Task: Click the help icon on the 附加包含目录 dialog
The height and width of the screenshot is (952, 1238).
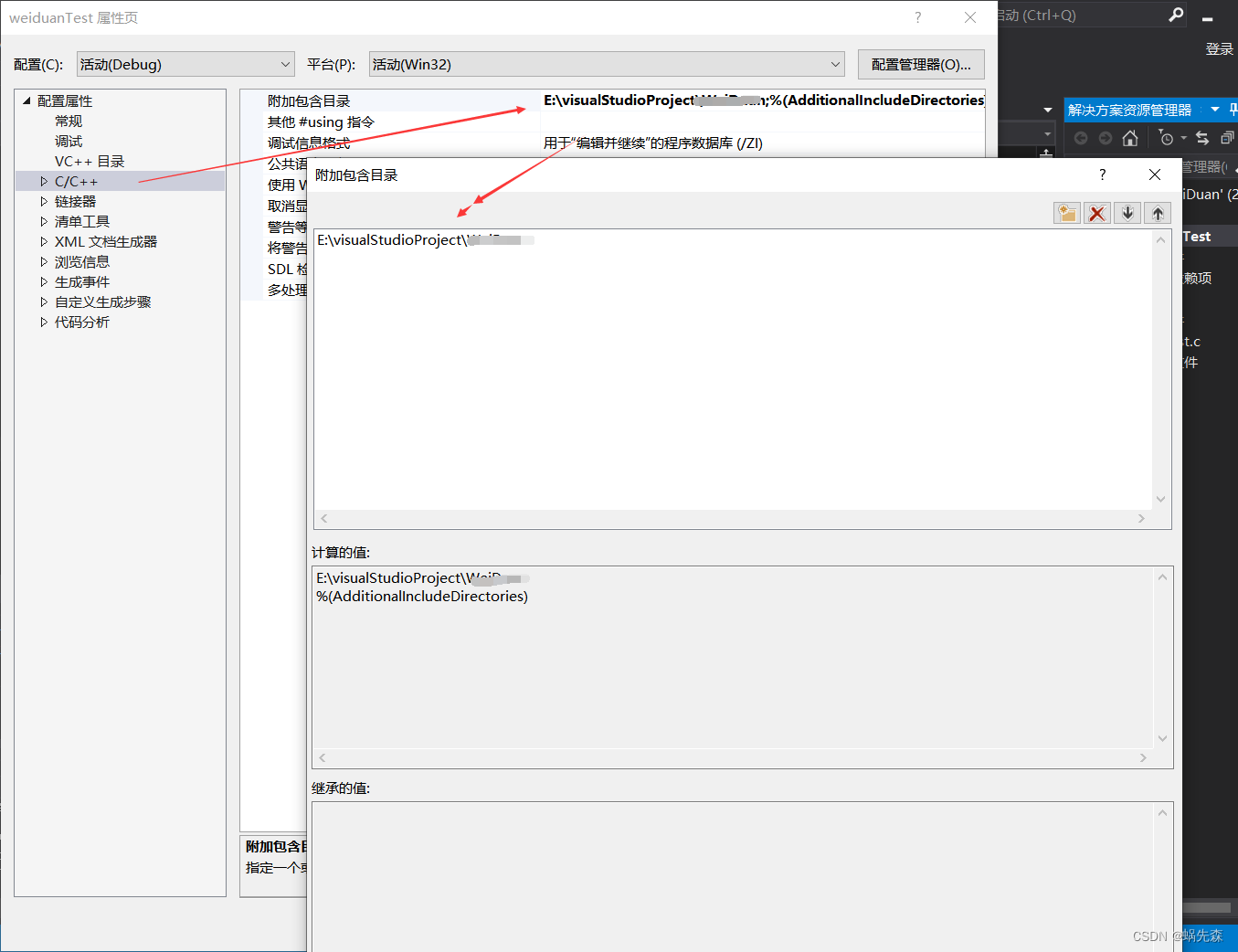Action: tap(1102, 175)
